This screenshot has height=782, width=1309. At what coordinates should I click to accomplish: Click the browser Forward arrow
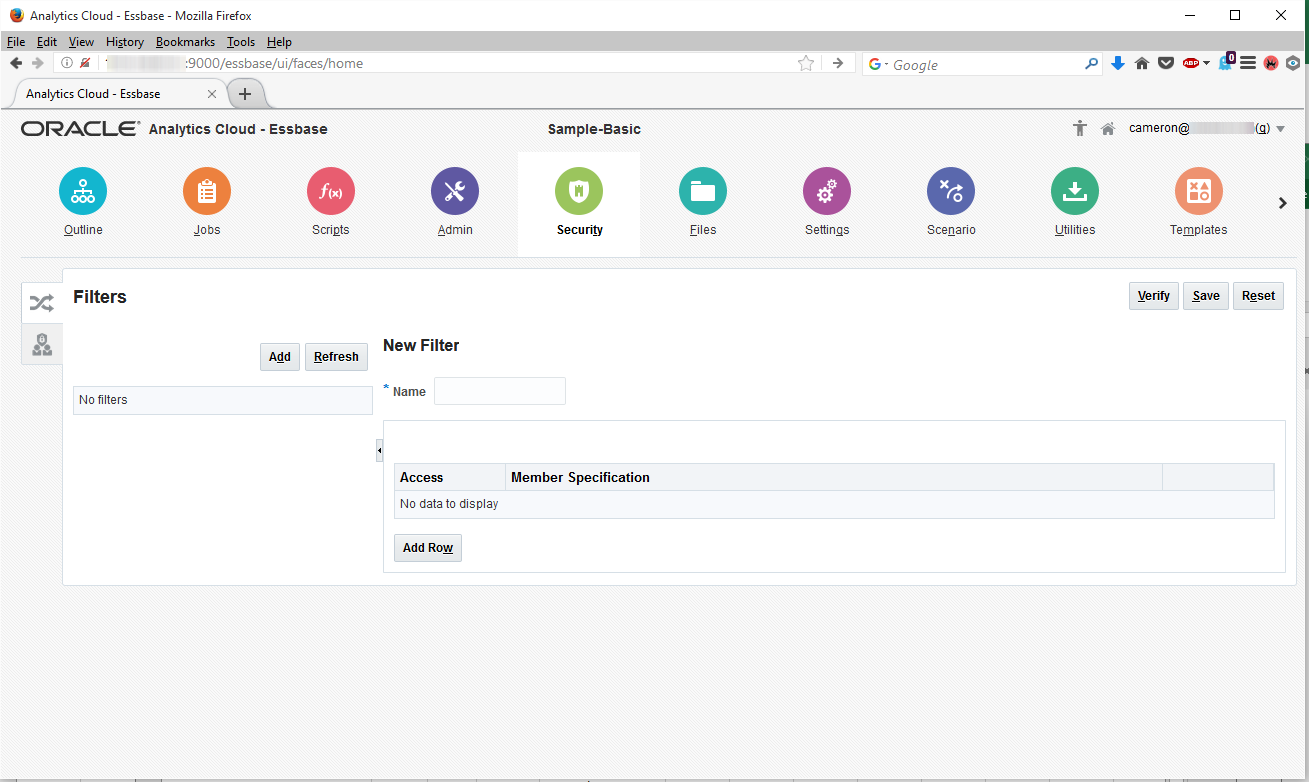point(38,63)
